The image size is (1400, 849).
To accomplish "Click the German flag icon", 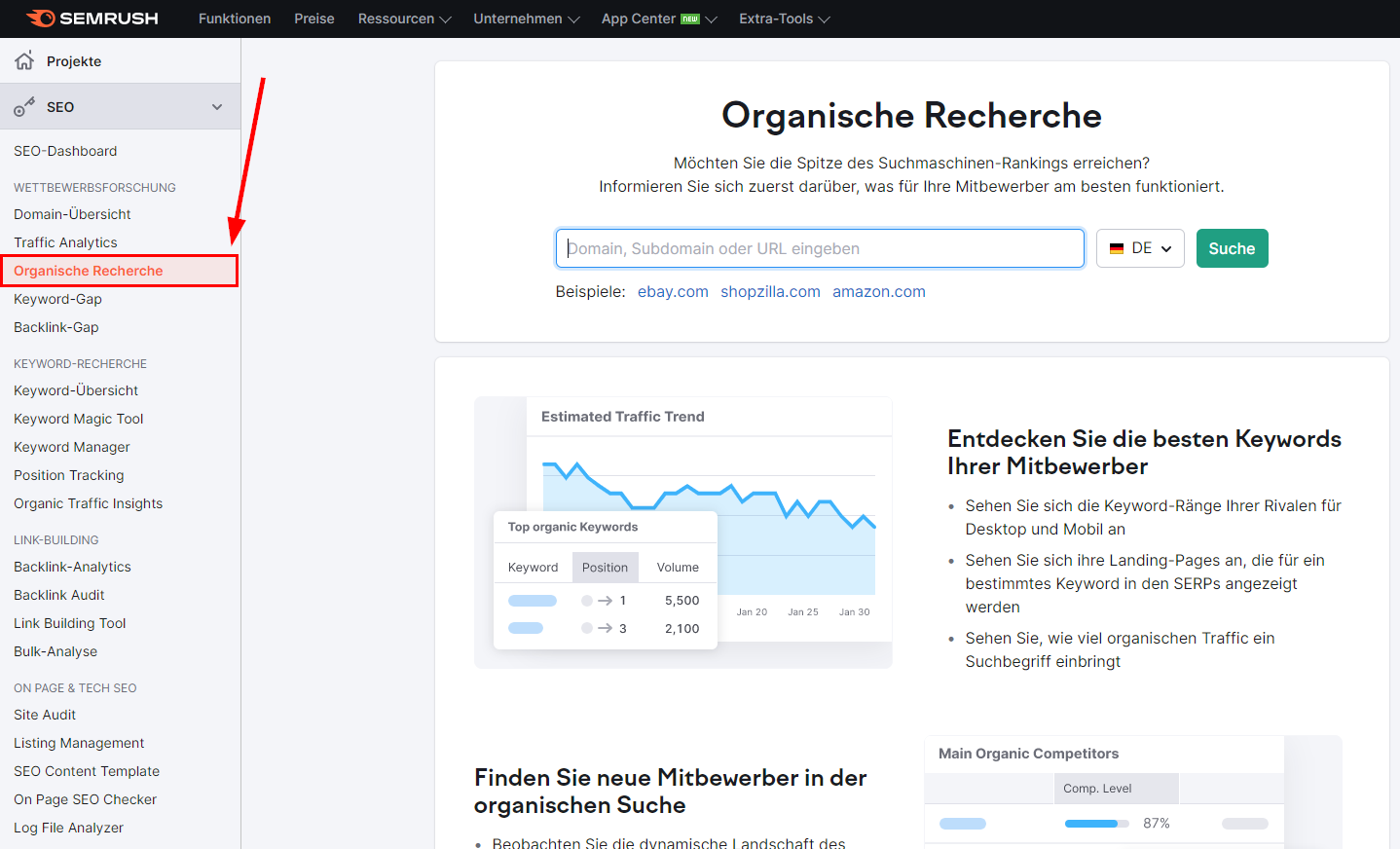I will coord(1117,248).
